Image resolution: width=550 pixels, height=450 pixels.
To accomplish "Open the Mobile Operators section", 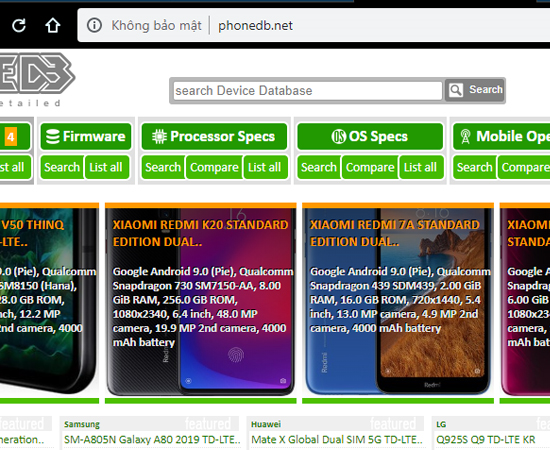I will tap(502, 136).
